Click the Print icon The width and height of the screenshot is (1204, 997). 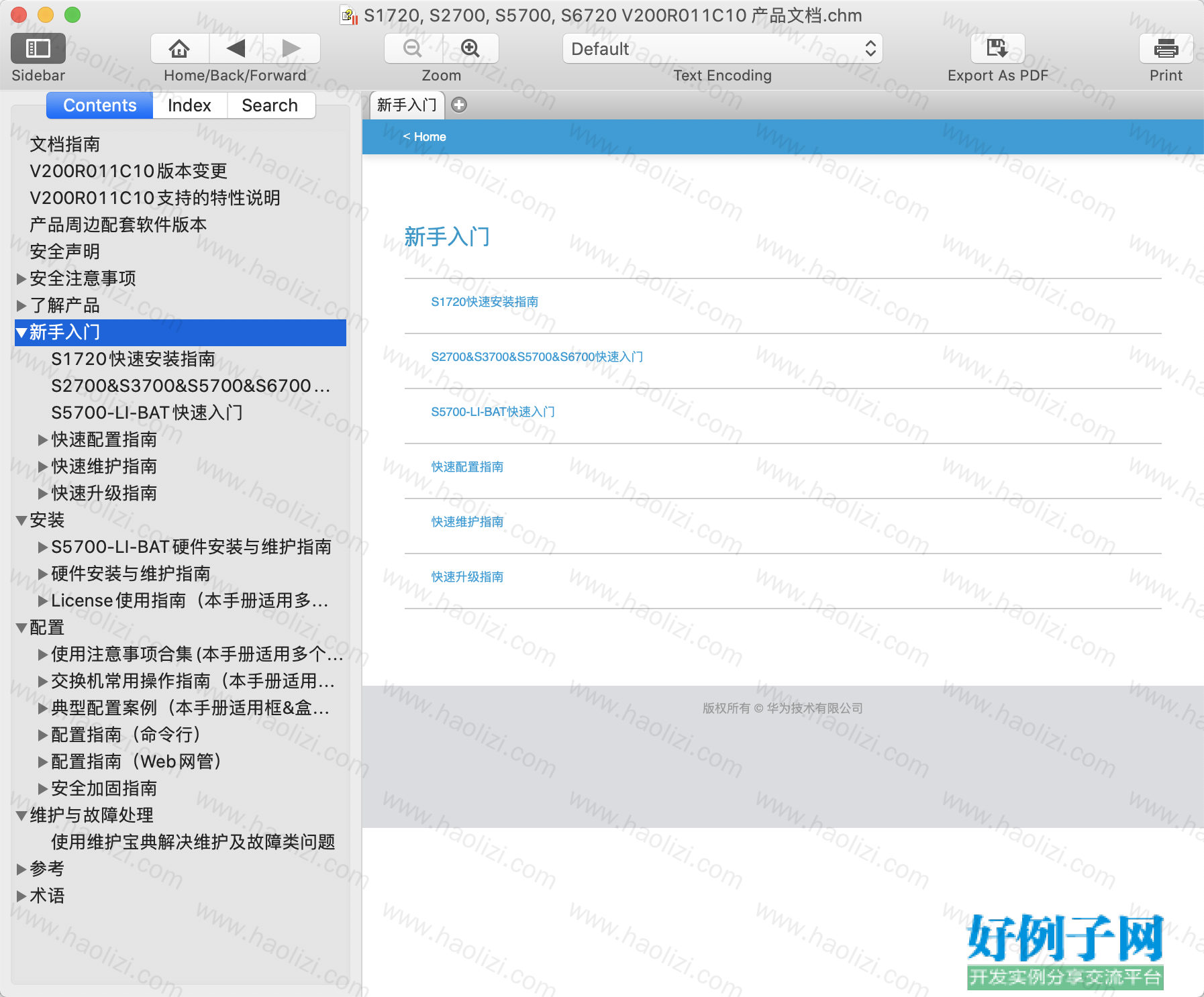coord(1166,48)
